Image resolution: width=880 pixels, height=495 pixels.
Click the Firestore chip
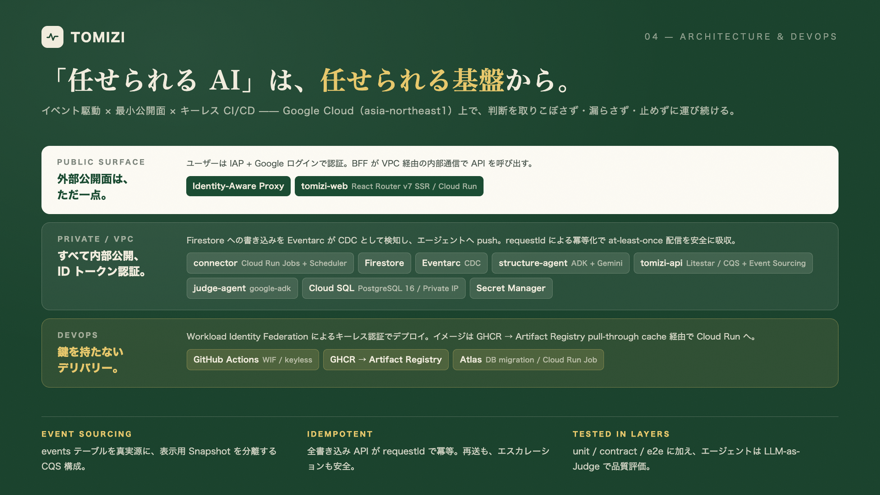click(384, 263)
